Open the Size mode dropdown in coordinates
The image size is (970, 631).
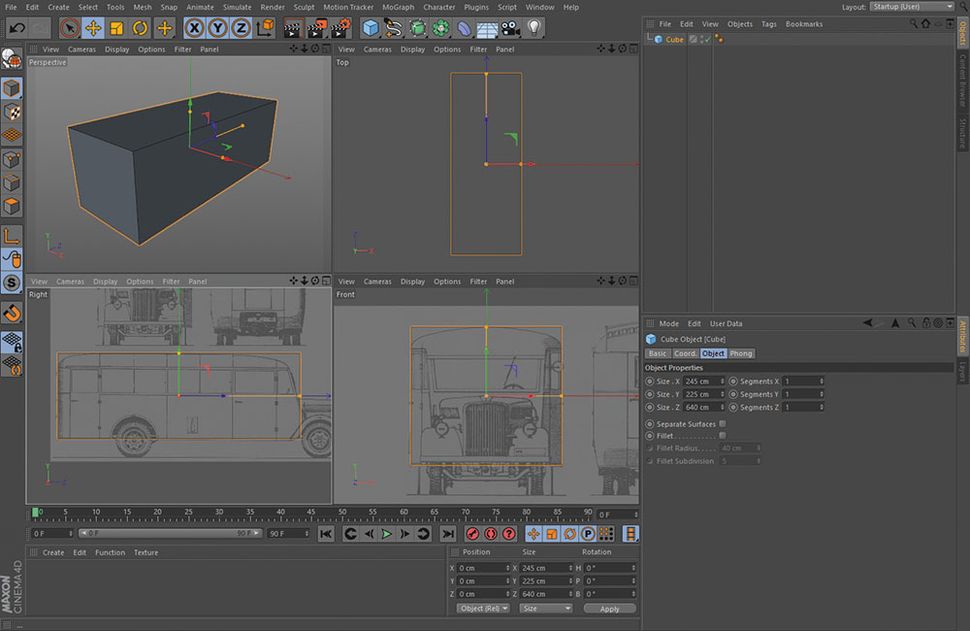click(546, 608)
